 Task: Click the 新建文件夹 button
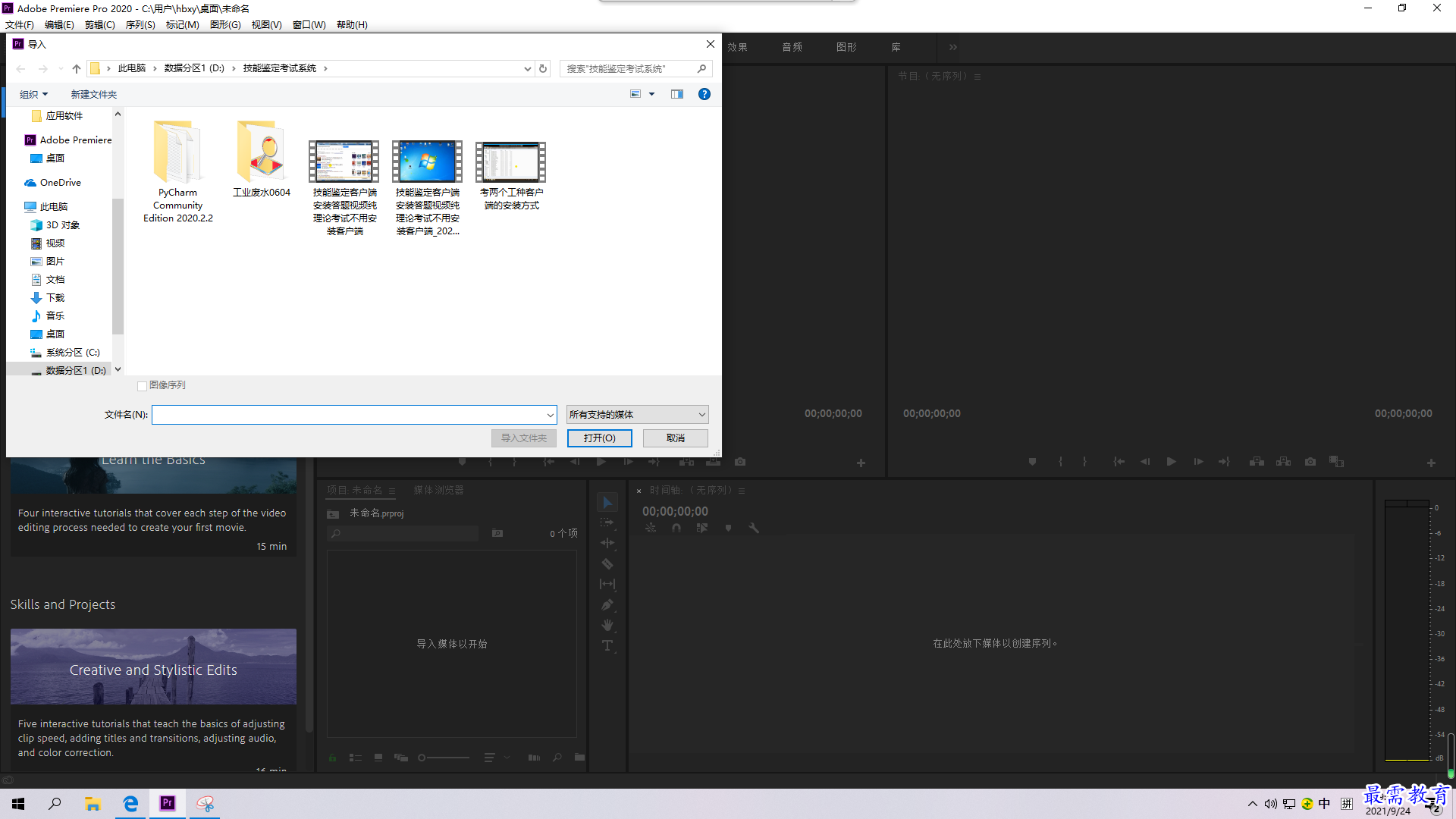click(x=94, y=95)
